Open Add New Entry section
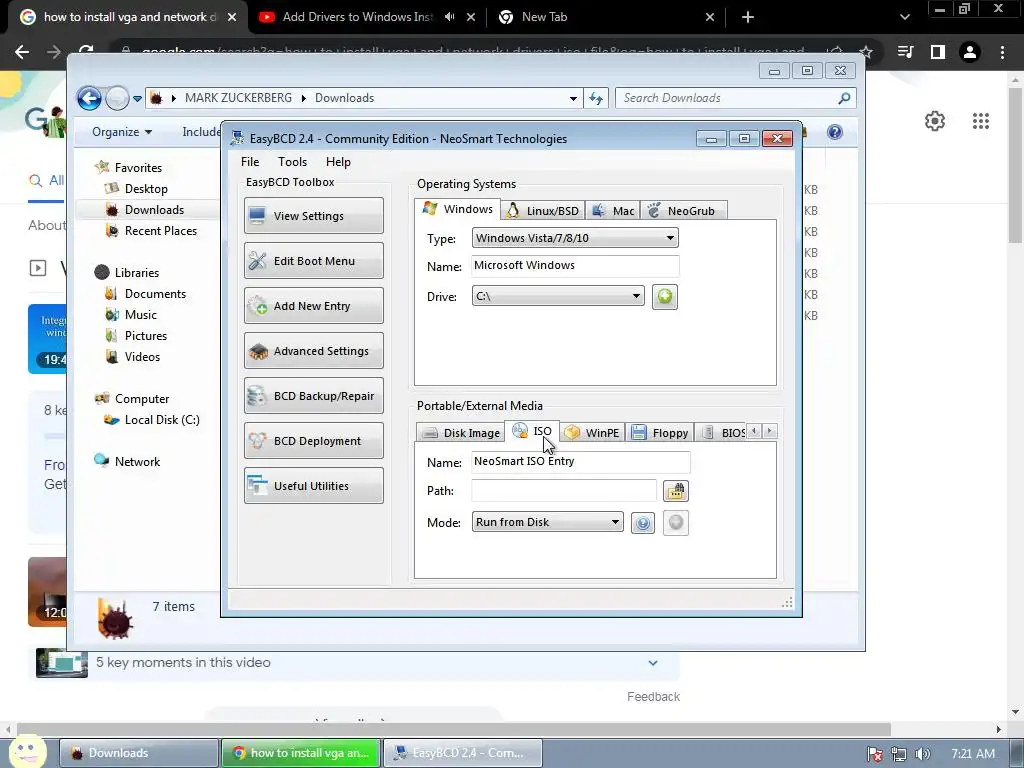This screenshot has height=768, width=1024. click(313, 306)
